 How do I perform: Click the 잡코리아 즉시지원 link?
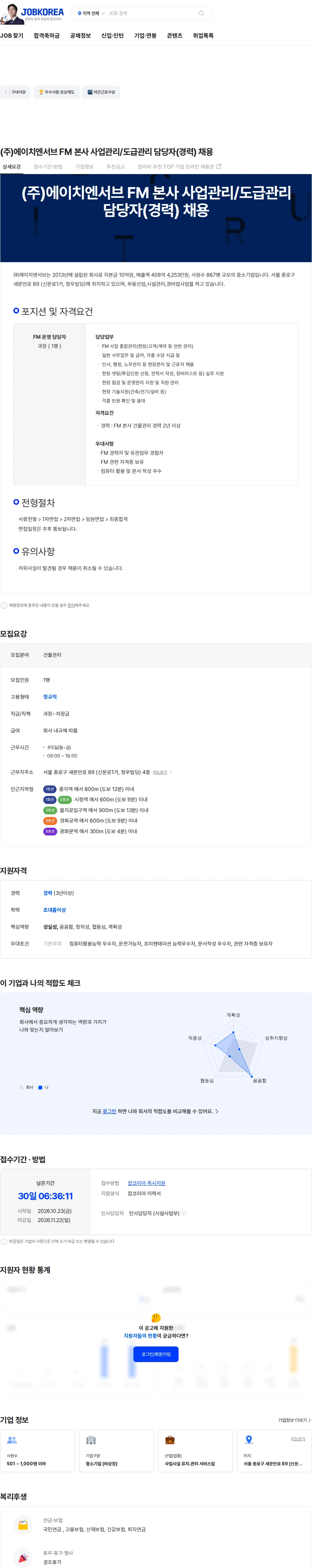(146, 1183)
